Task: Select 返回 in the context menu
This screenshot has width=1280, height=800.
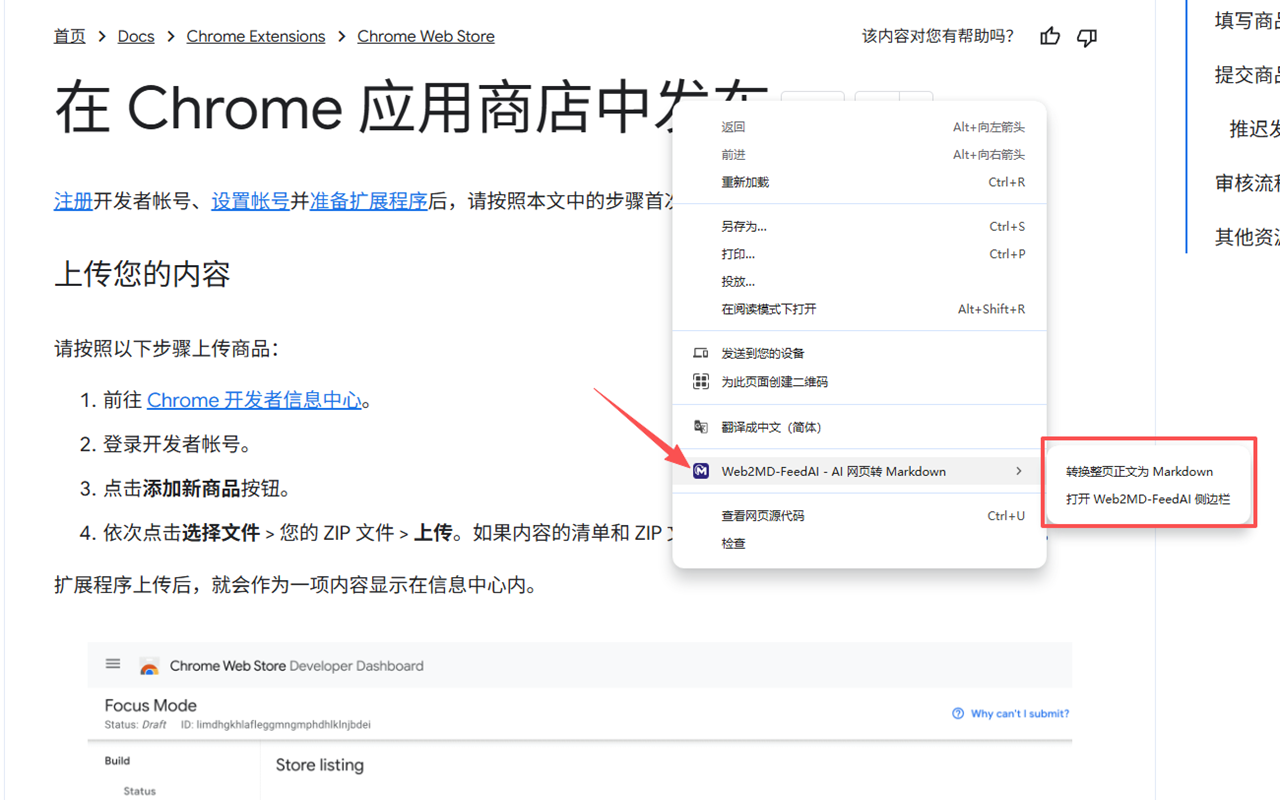Action: (x=859, y=127)
